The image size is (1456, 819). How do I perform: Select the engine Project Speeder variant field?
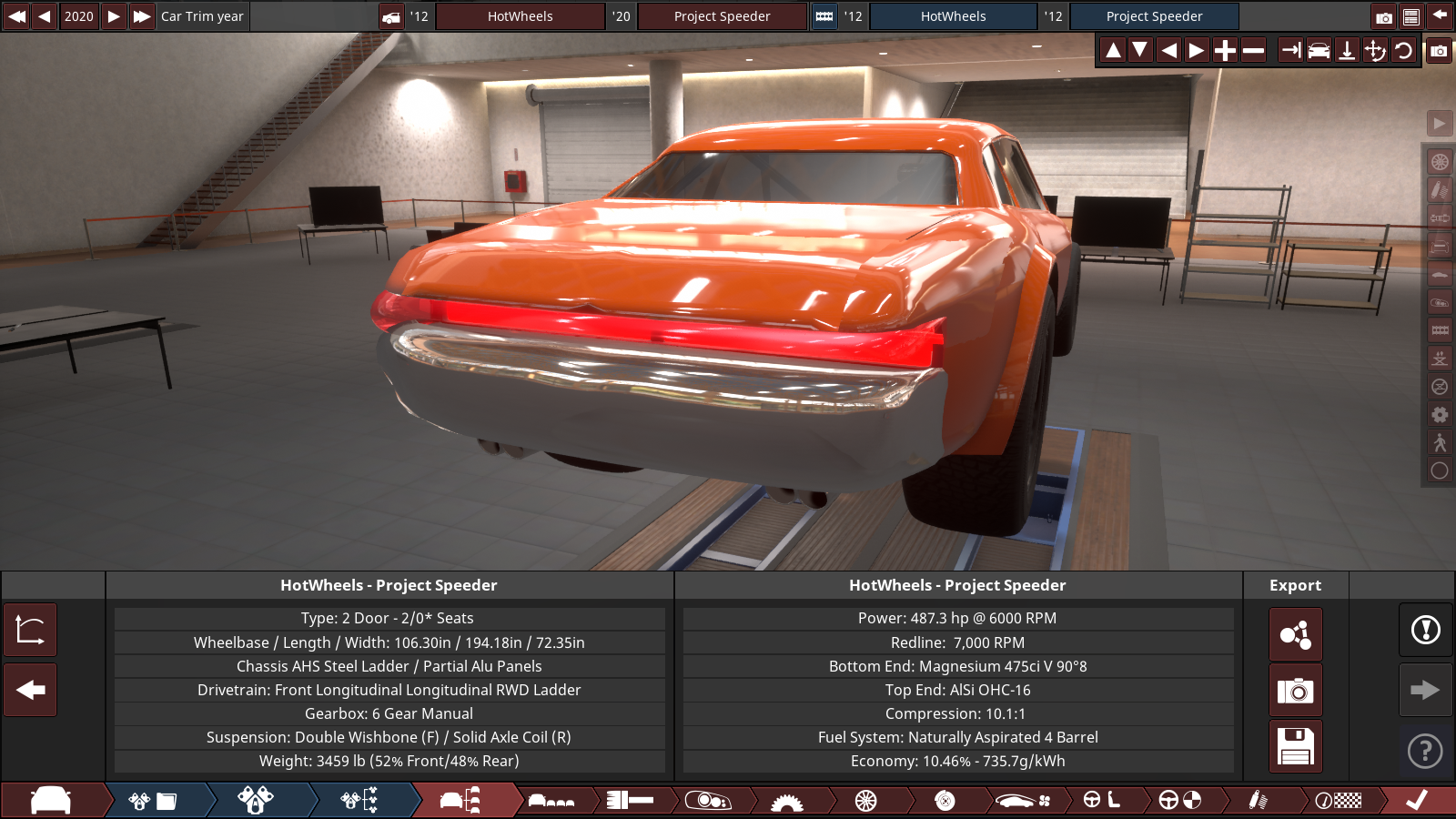[x=1154, y=16]
